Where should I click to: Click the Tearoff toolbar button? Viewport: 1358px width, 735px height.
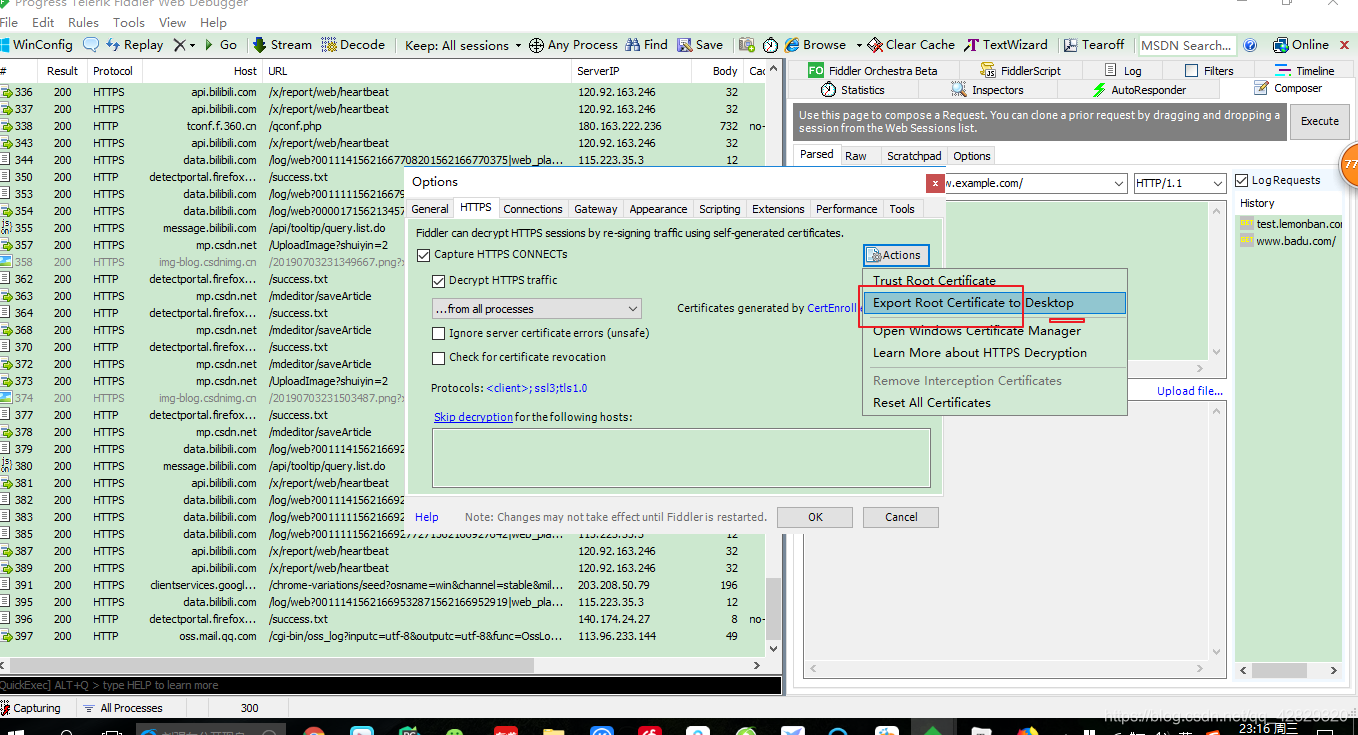pos(1094,45)
